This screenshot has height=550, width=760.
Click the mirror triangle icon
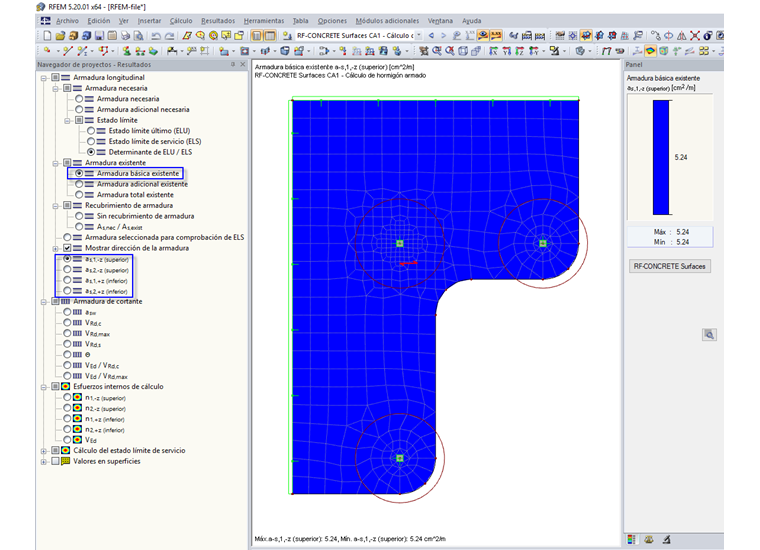tap(681, 35)
